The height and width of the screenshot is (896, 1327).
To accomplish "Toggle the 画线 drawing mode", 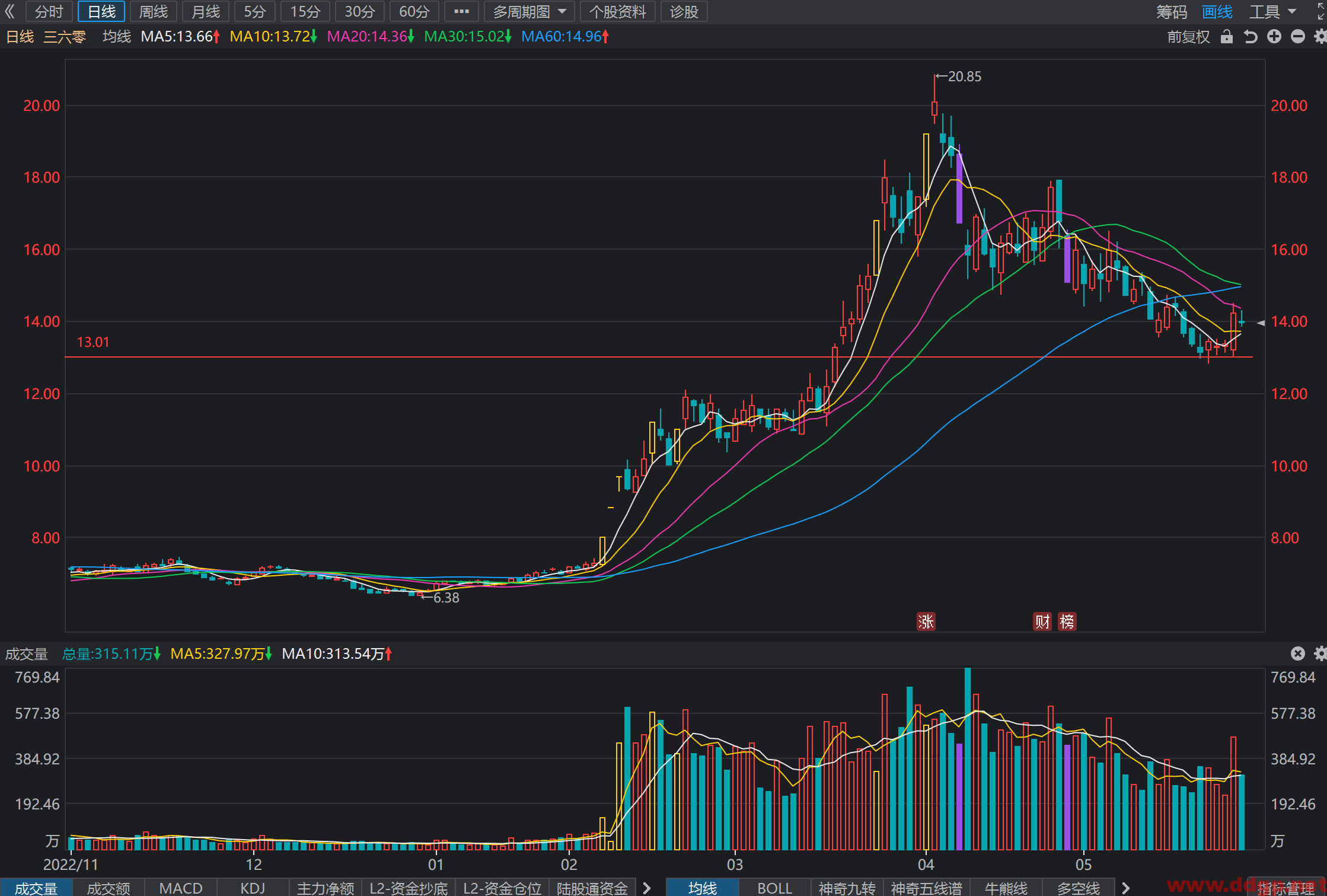I will [x=1217, y=12].
